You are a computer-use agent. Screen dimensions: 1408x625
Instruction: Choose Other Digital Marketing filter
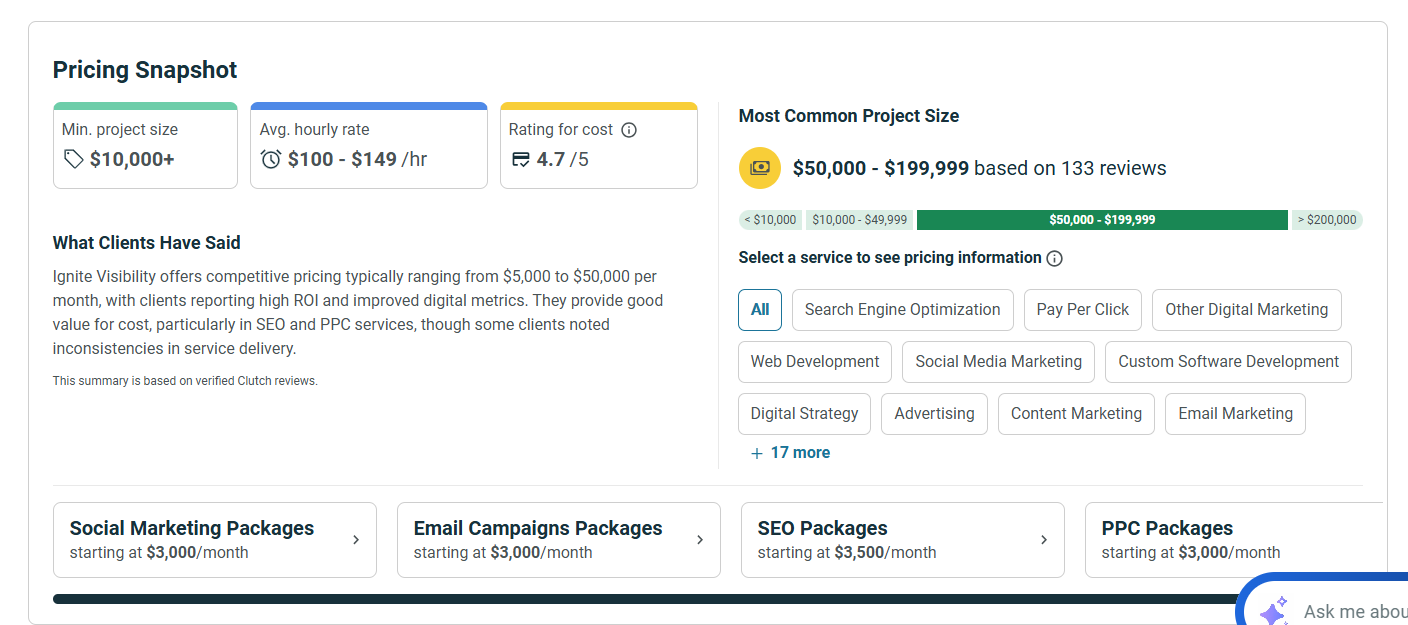(1247, 310)
